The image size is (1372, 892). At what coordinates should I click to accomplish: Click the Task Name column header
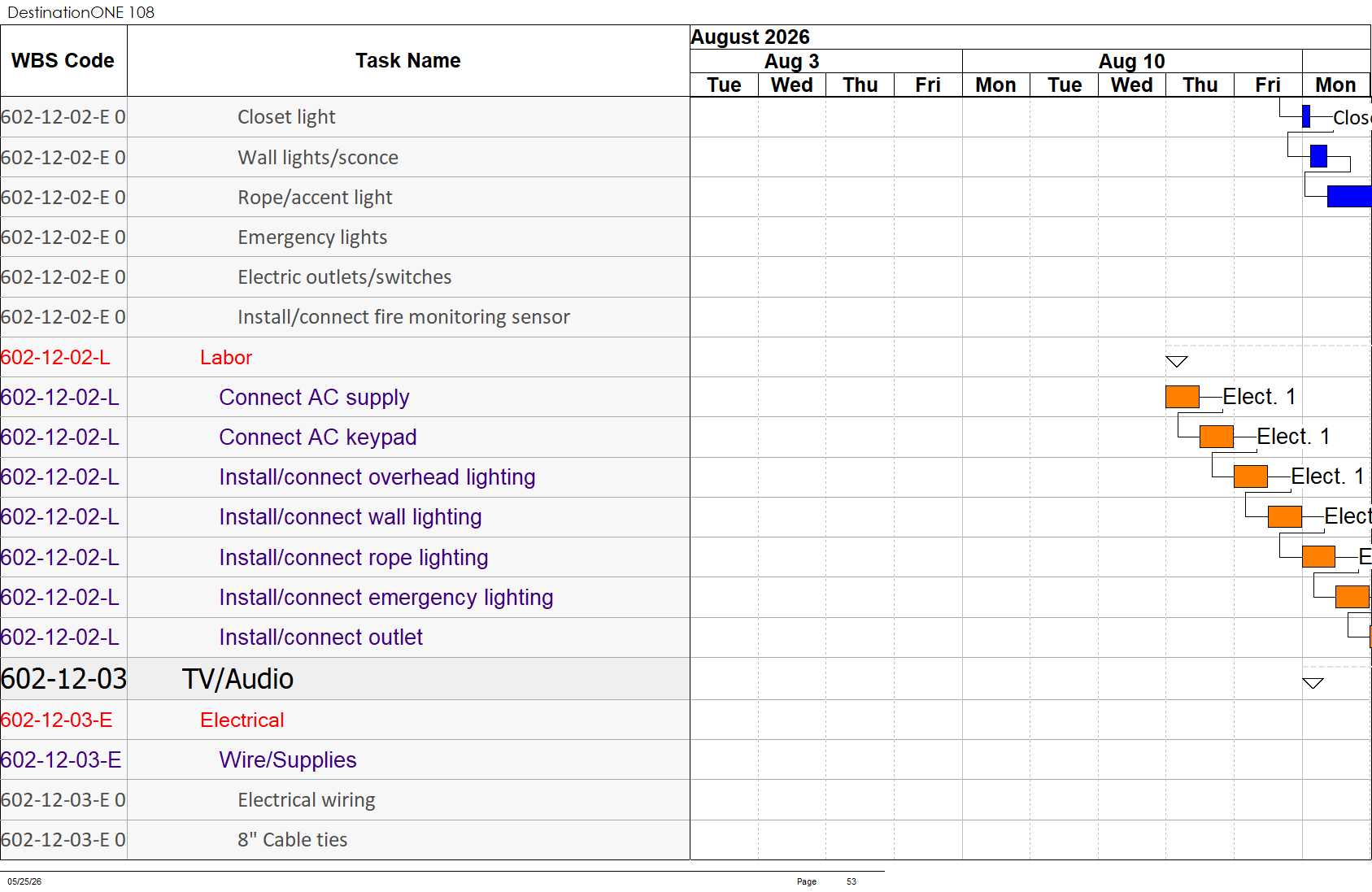click(x=408, y=61)
